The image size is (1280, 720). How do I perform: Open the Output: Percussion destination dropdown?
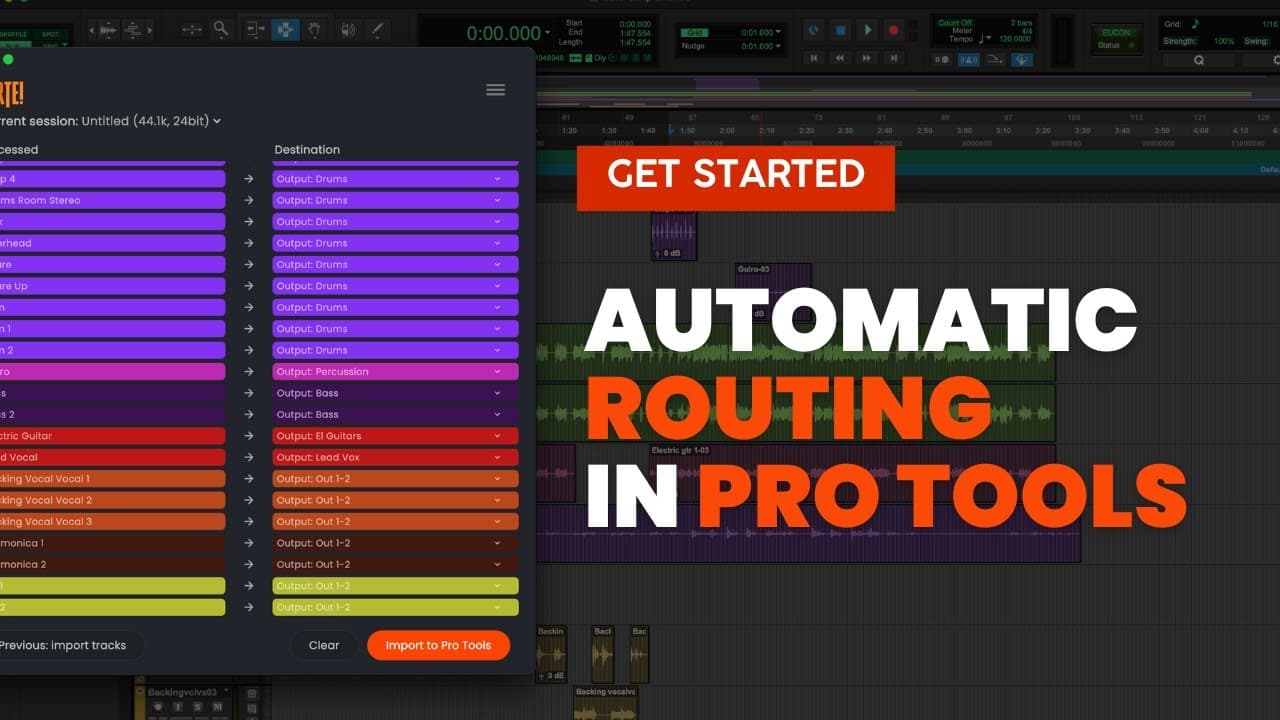click(396, 372)
